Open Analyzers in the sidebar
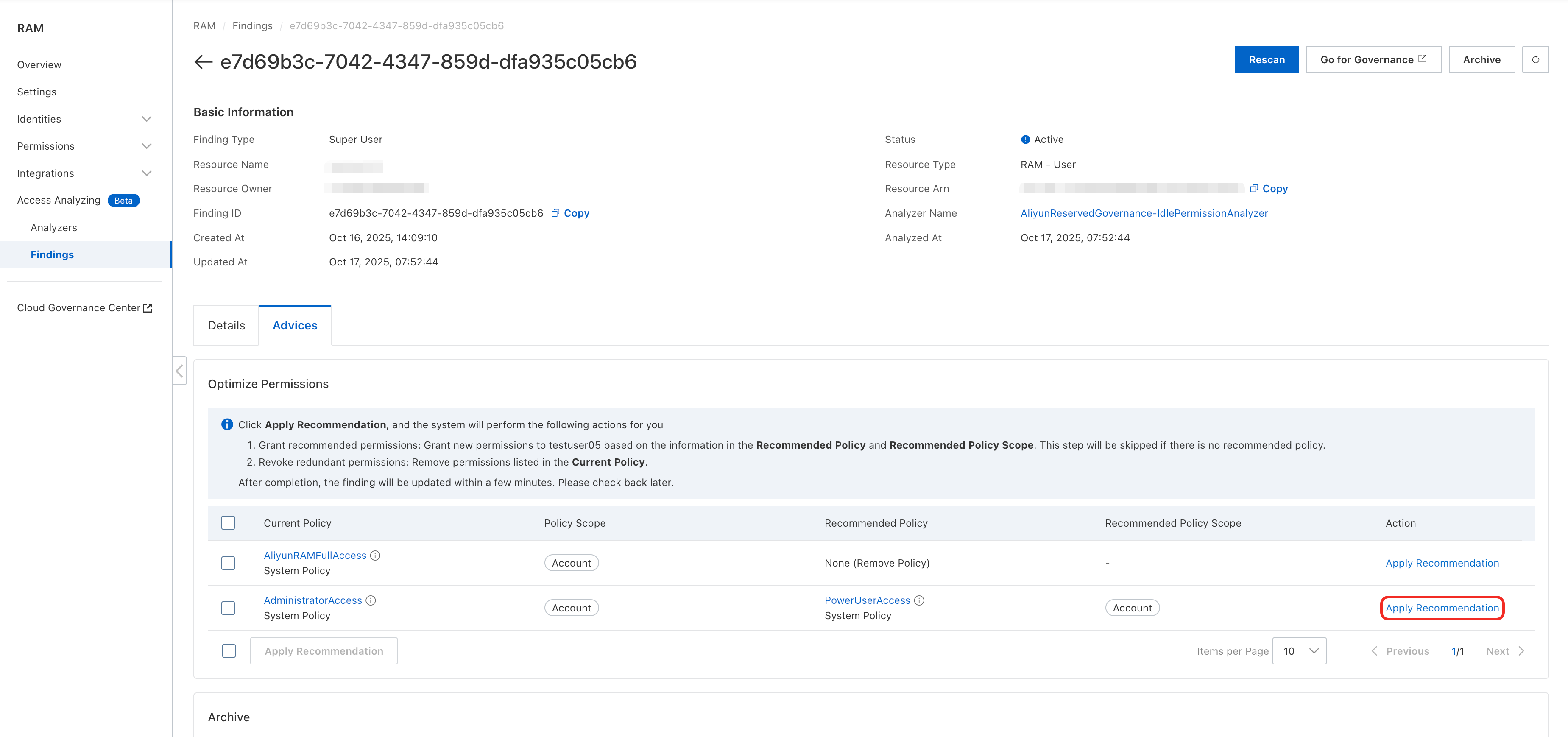The image size is (1568, 737). tap(53, 228)
